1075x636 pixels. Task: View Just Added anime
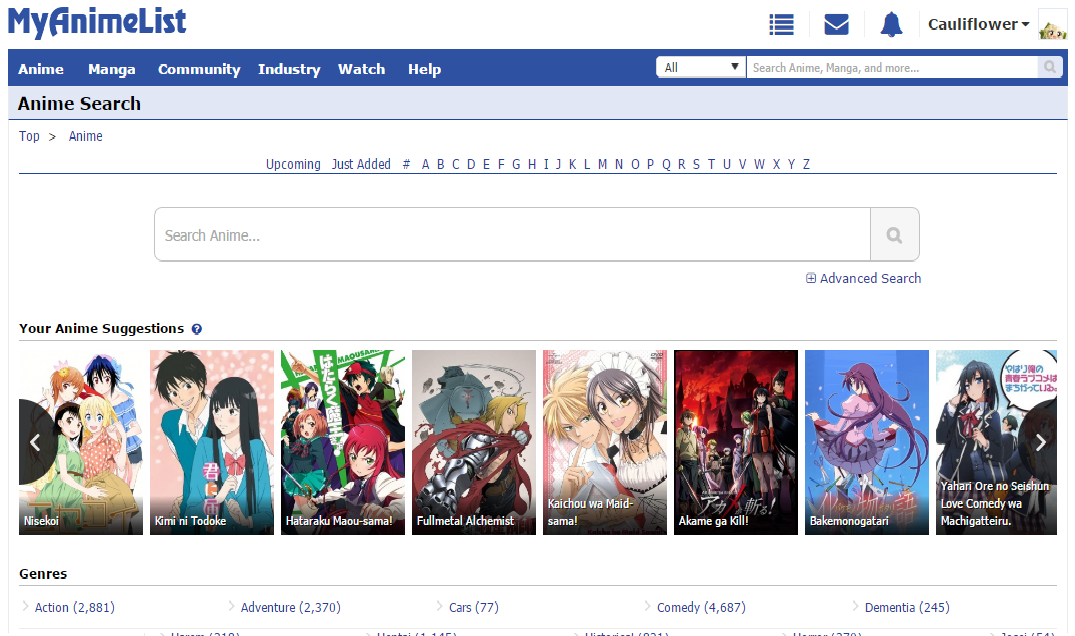click(x=361, y=164)
